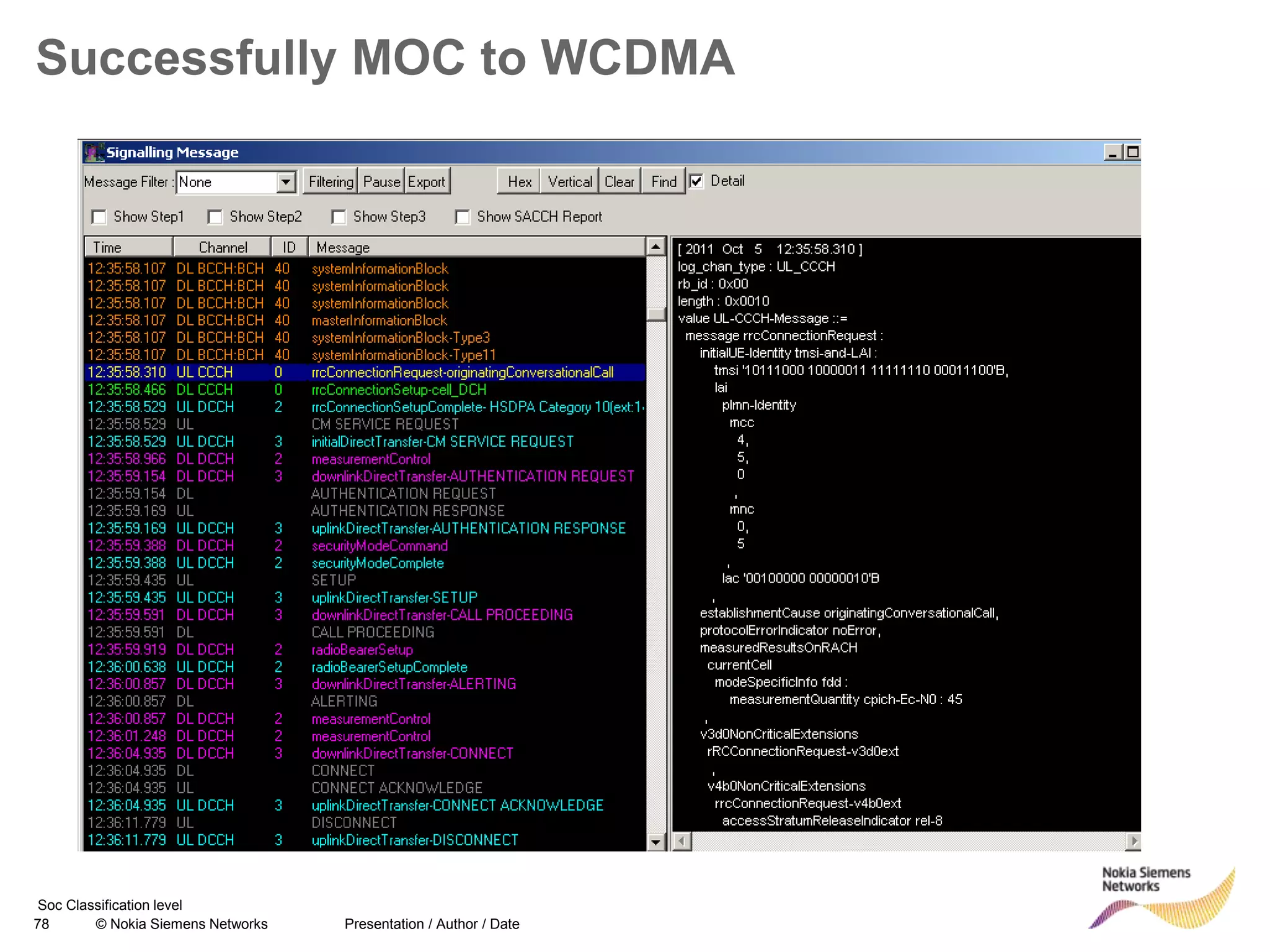Click the Message column header
This screenshot has height=952, width=1270.
[x=477, y=247]
